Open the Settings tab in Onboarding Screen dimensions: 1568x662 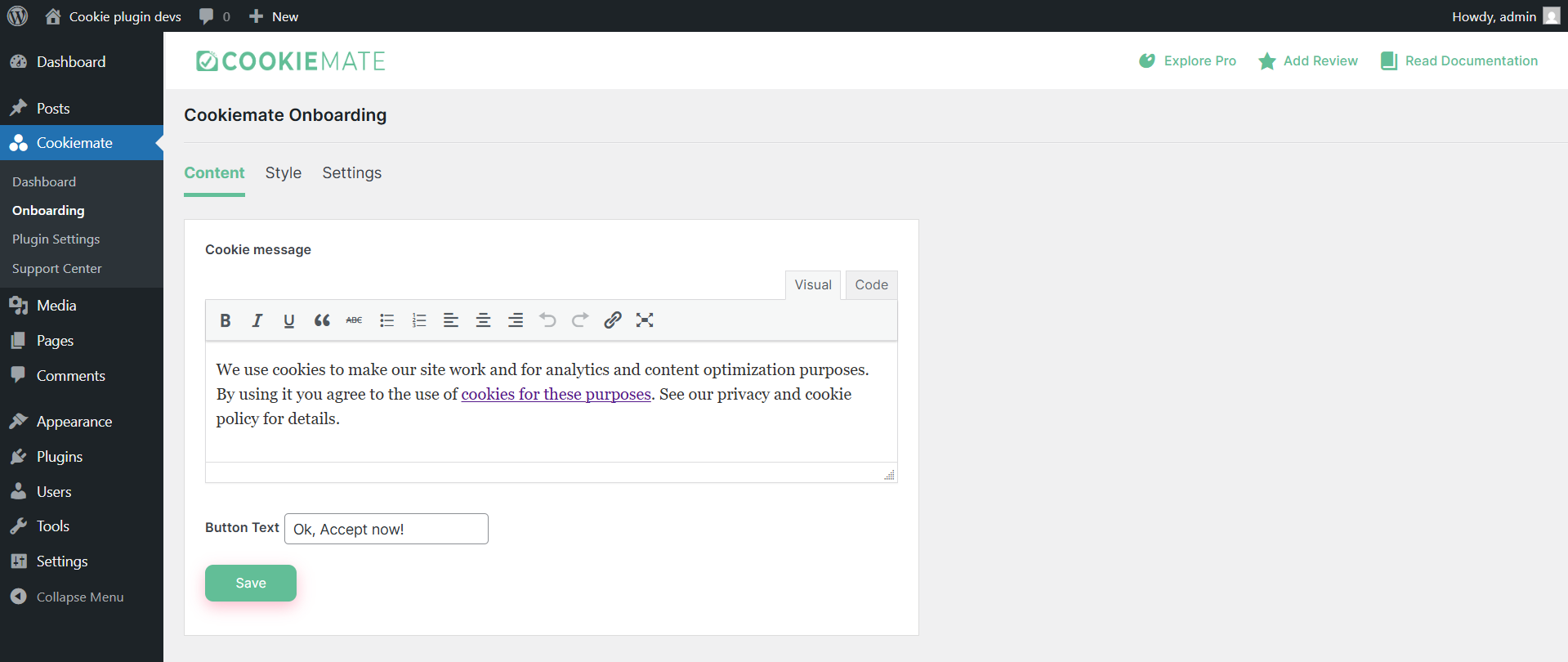pos(352,173)
